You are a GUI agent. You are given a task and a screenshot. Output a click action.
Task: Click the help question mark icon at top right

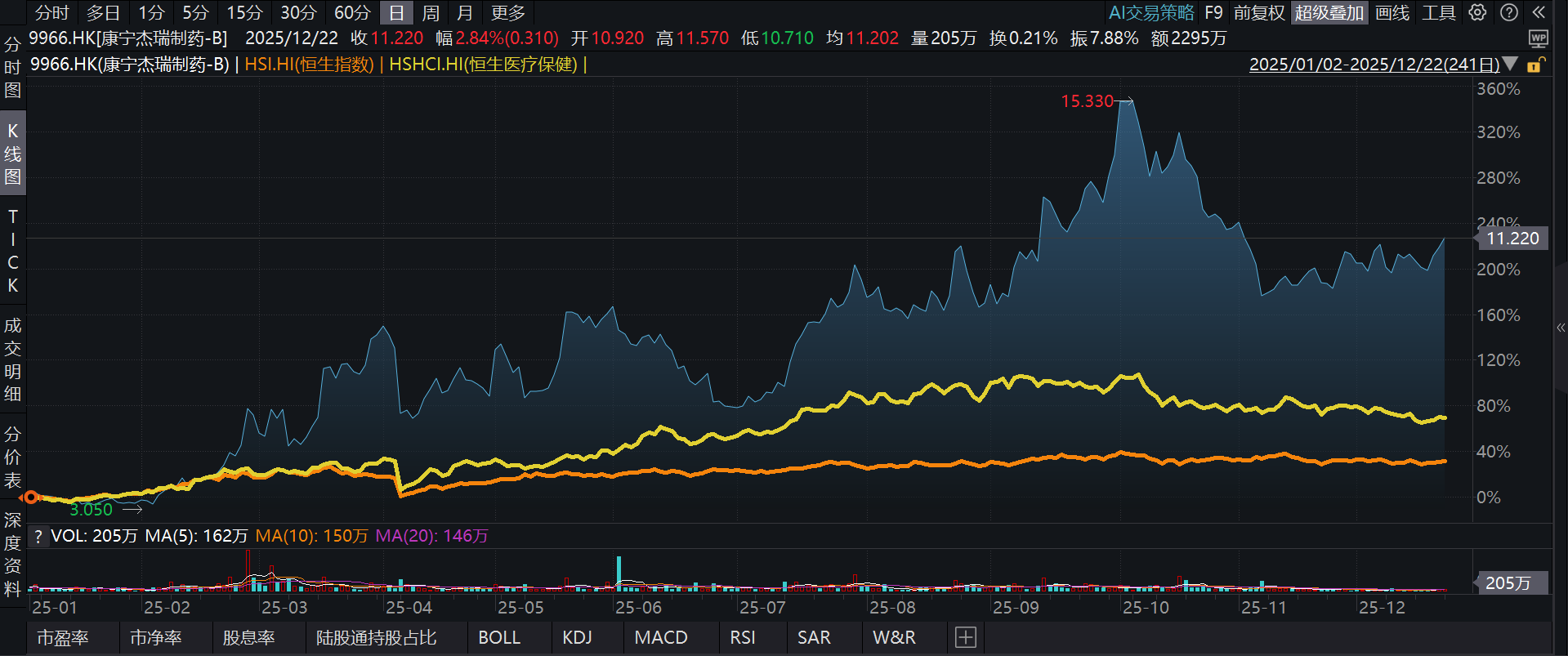[1509, 12]
